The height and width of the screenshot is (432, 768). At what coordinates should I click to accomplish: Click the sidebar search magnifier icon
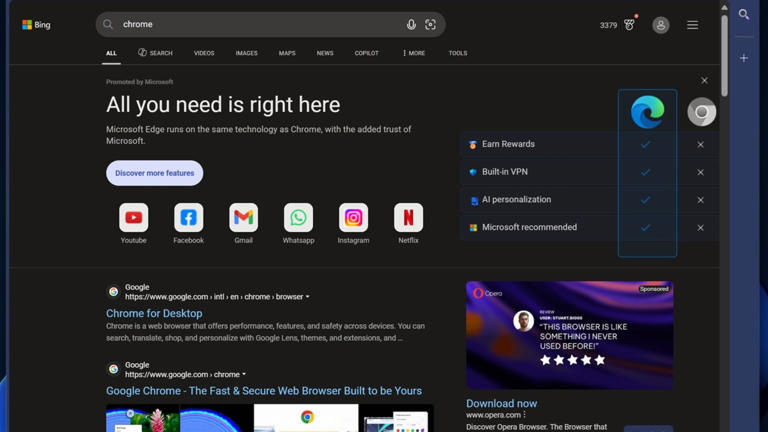point(744,15)
